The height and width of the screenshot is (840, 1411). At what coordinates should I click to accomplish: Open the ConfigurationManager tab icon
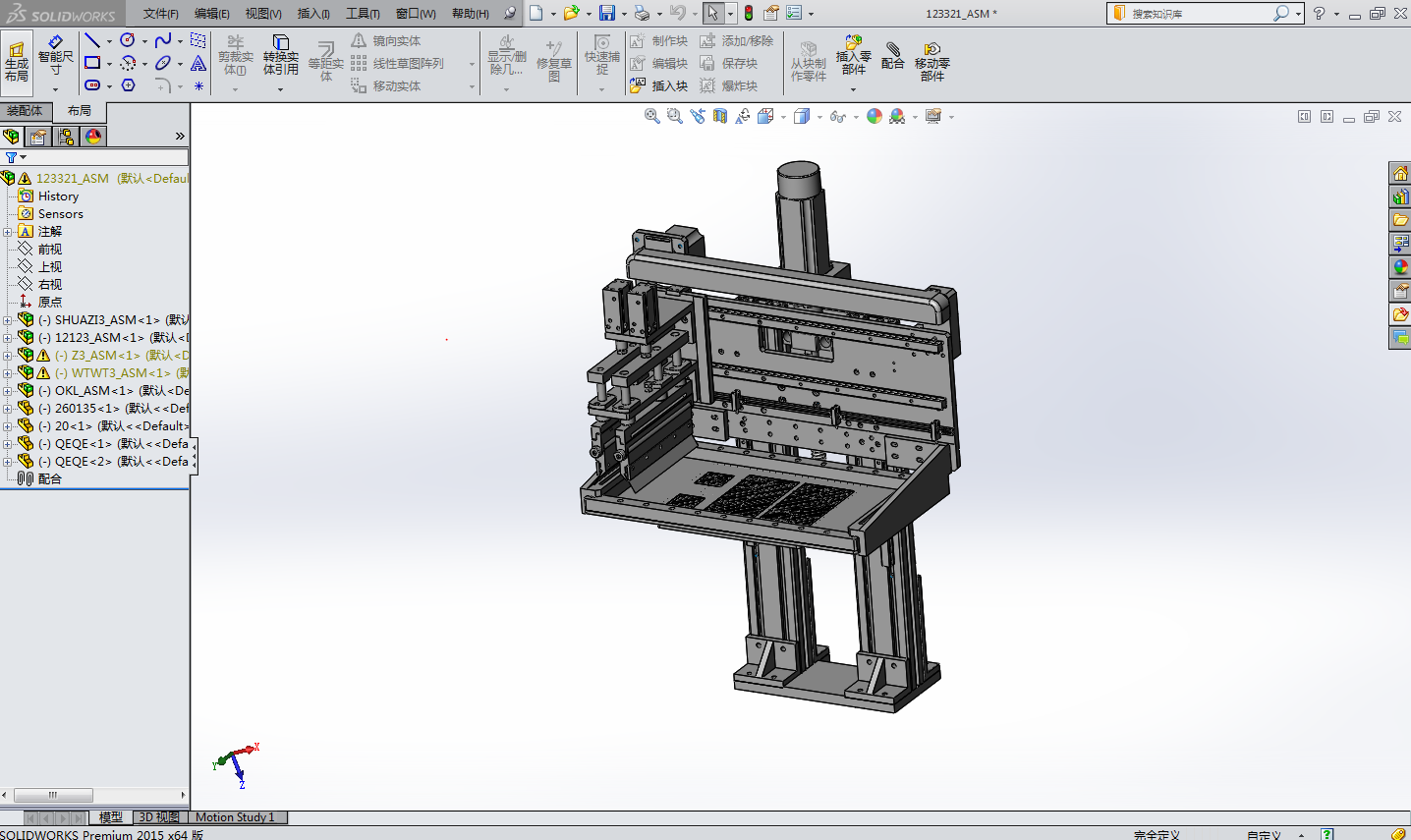pyautogui.click(x=66, y=137)
